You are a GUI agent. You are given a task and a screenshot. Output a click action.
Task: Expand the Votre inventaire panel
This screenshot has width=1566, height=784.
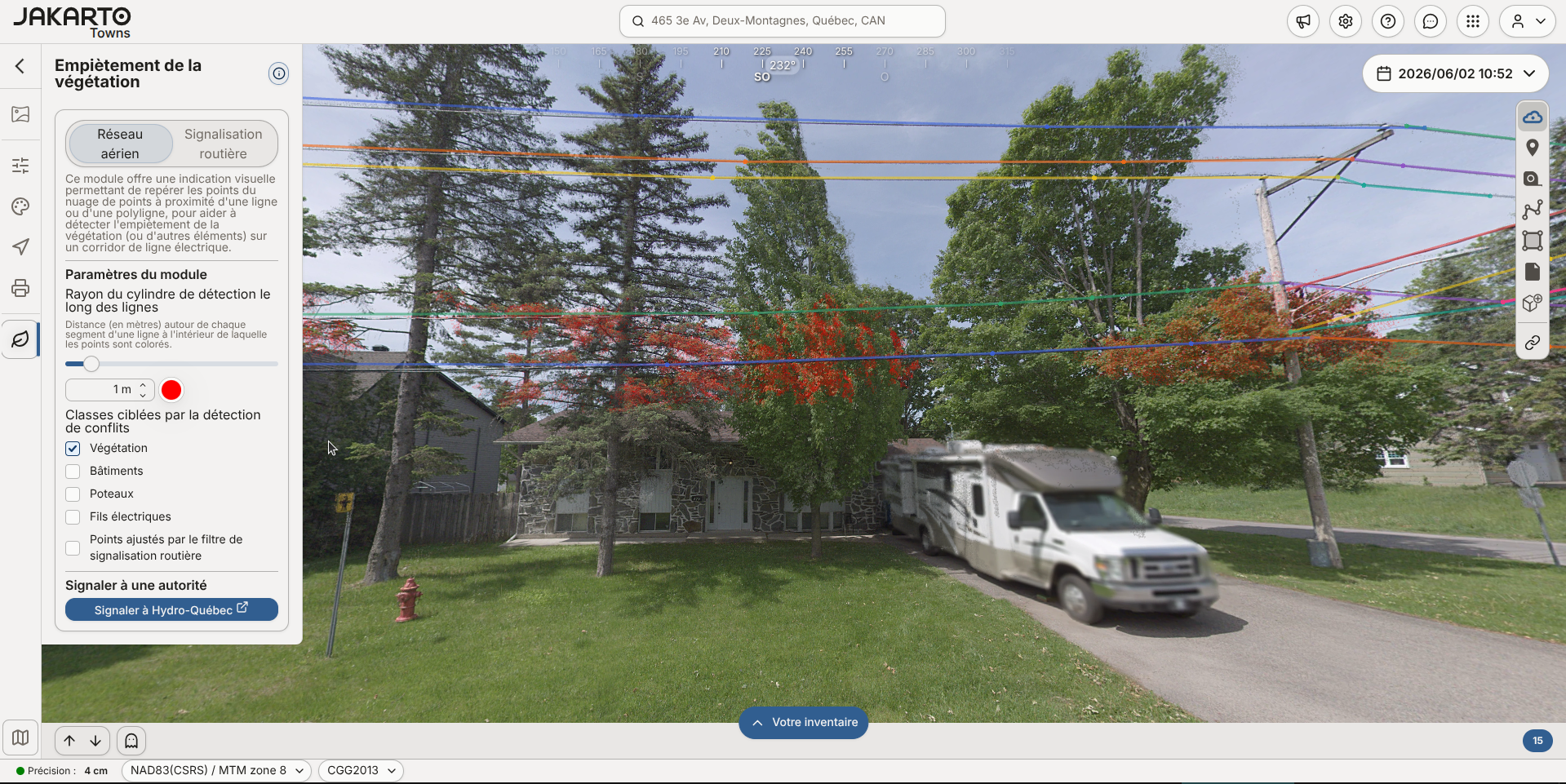(x=804, y=722)
